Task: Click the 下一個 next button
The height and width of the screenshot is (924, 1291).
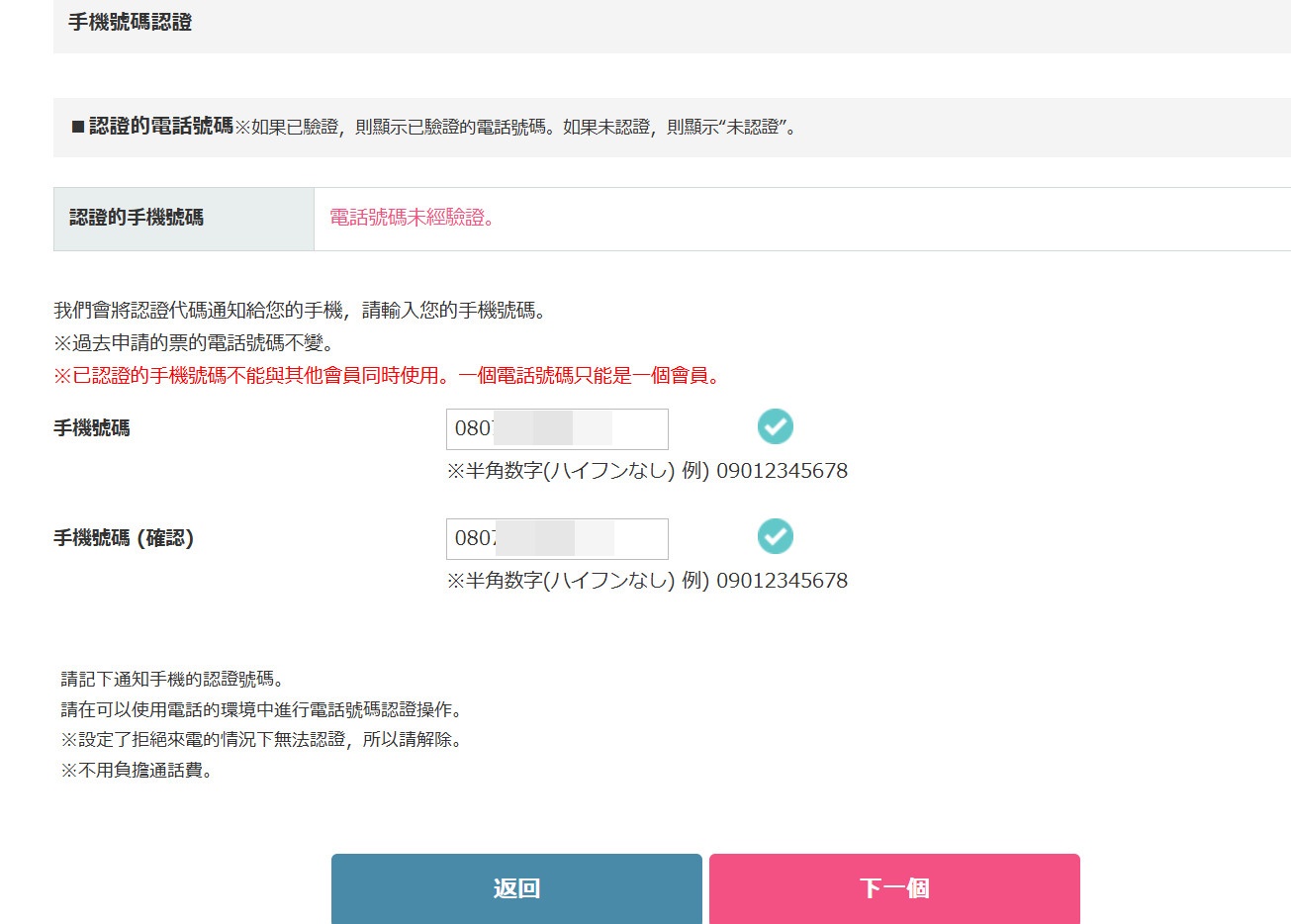Action: click(x=894, y=888)
